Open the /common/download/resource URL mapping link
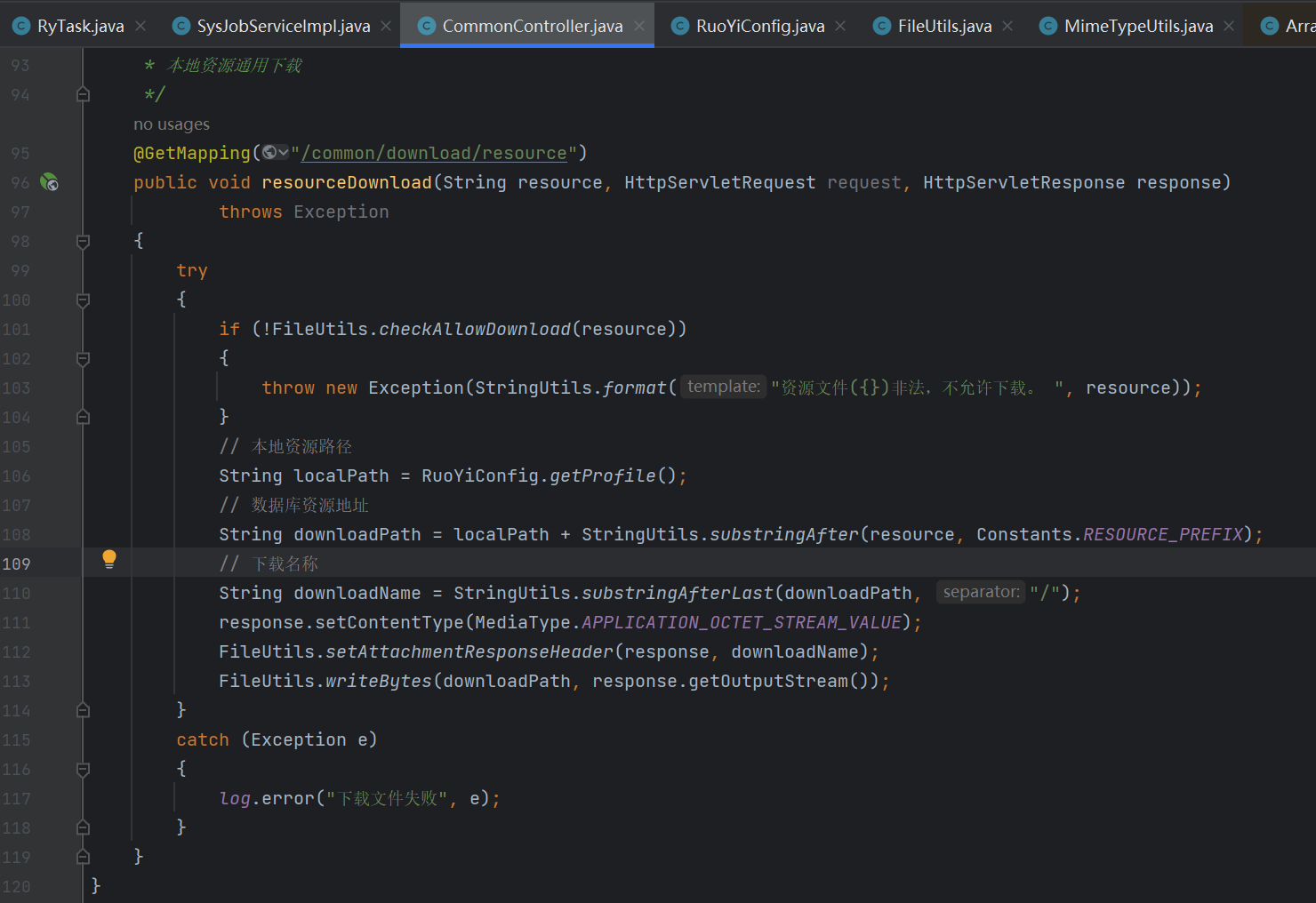 [434, 154]
